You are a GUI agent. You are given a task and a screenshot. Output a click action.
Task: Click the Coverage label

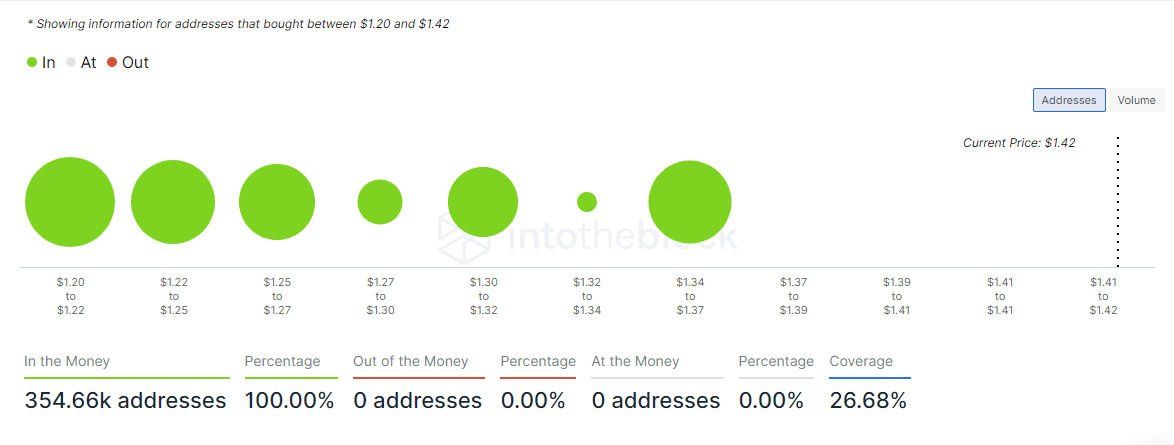[x=861, y=361]
